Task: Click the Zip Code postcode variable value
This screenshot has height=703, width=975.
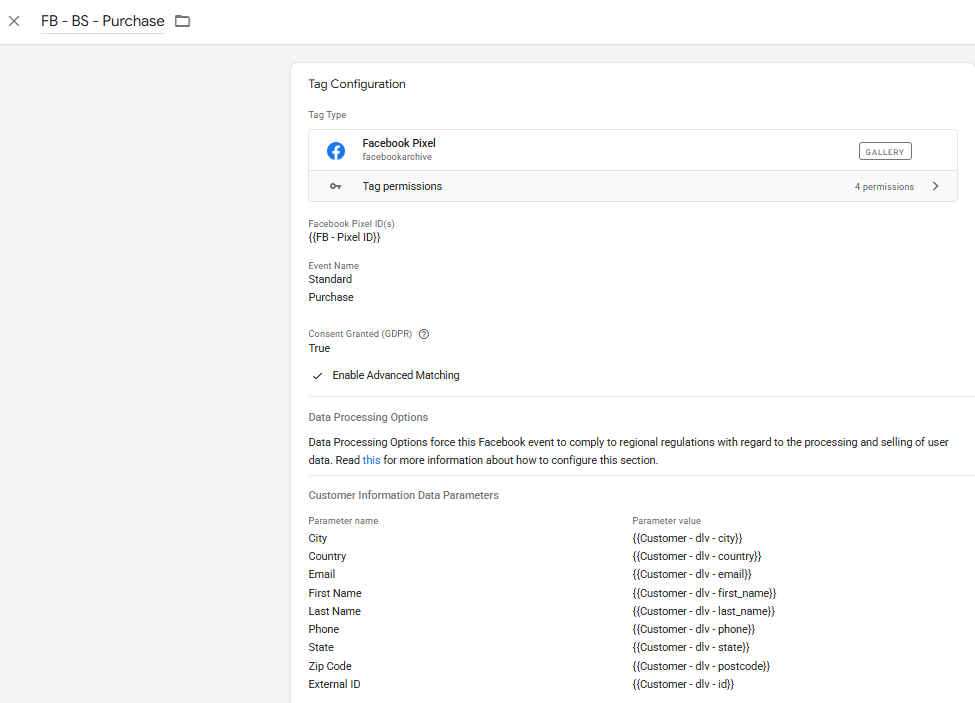Action: (700, 666)
